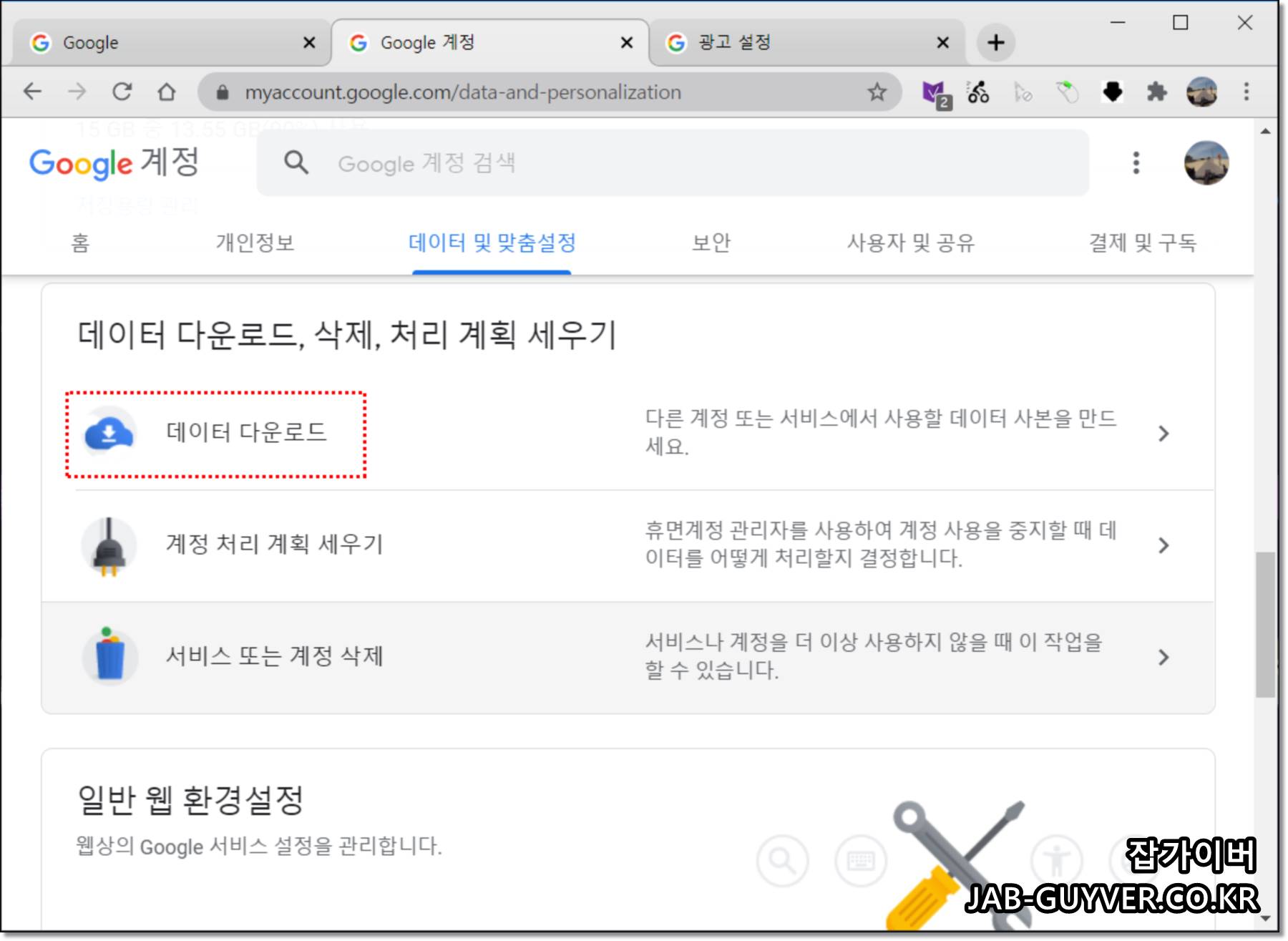Open the 홈 page link

click(x=80, y=243)
